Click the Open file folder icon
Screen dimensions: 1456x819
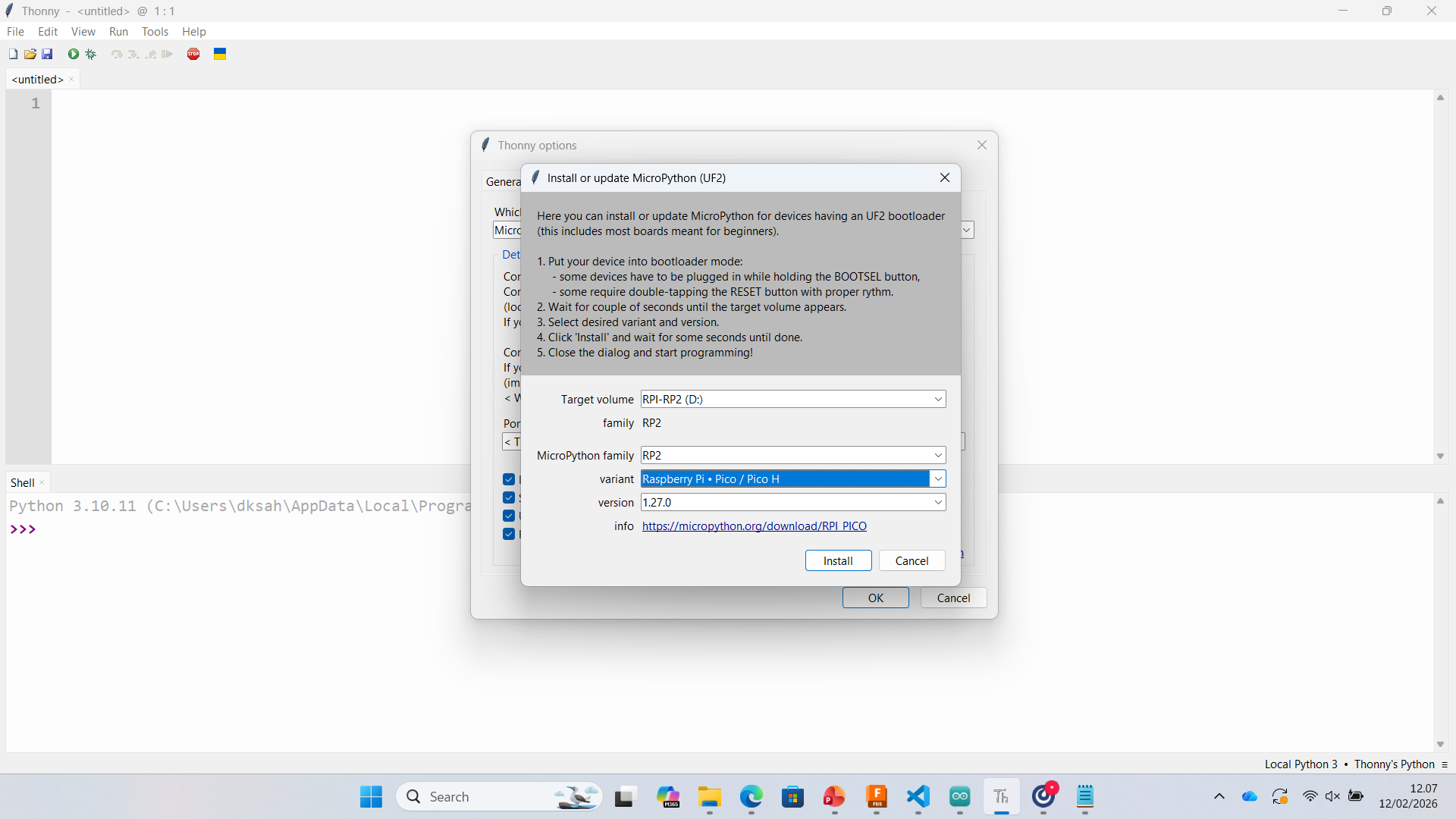click(30, 54)
